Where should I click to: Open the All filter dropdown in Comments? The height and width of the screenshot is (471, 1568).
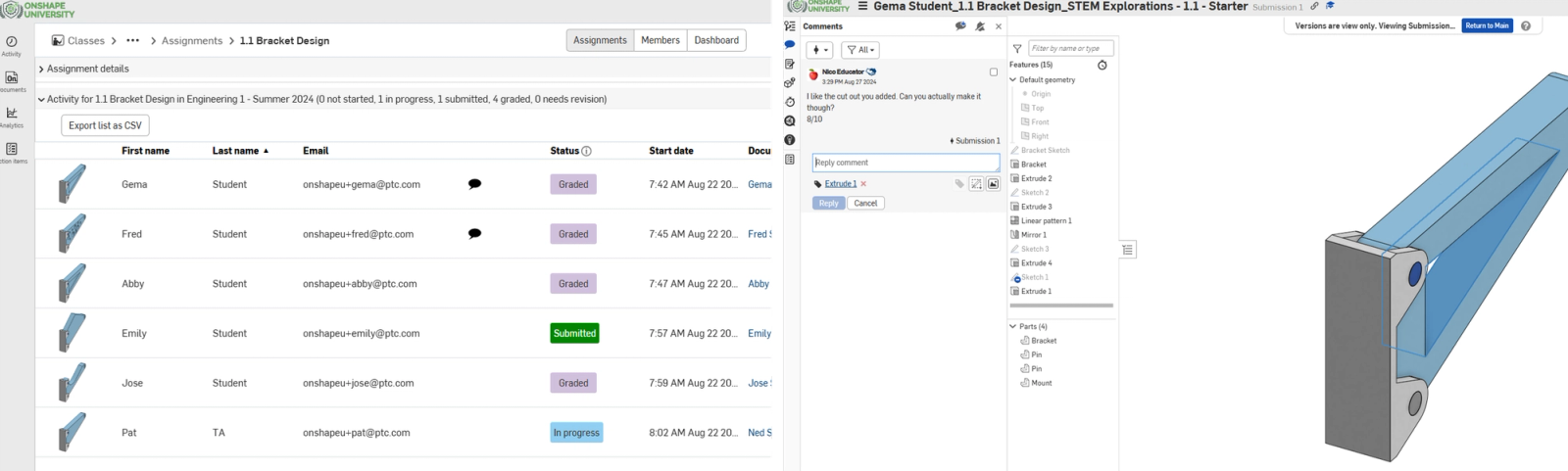(861, 50)
